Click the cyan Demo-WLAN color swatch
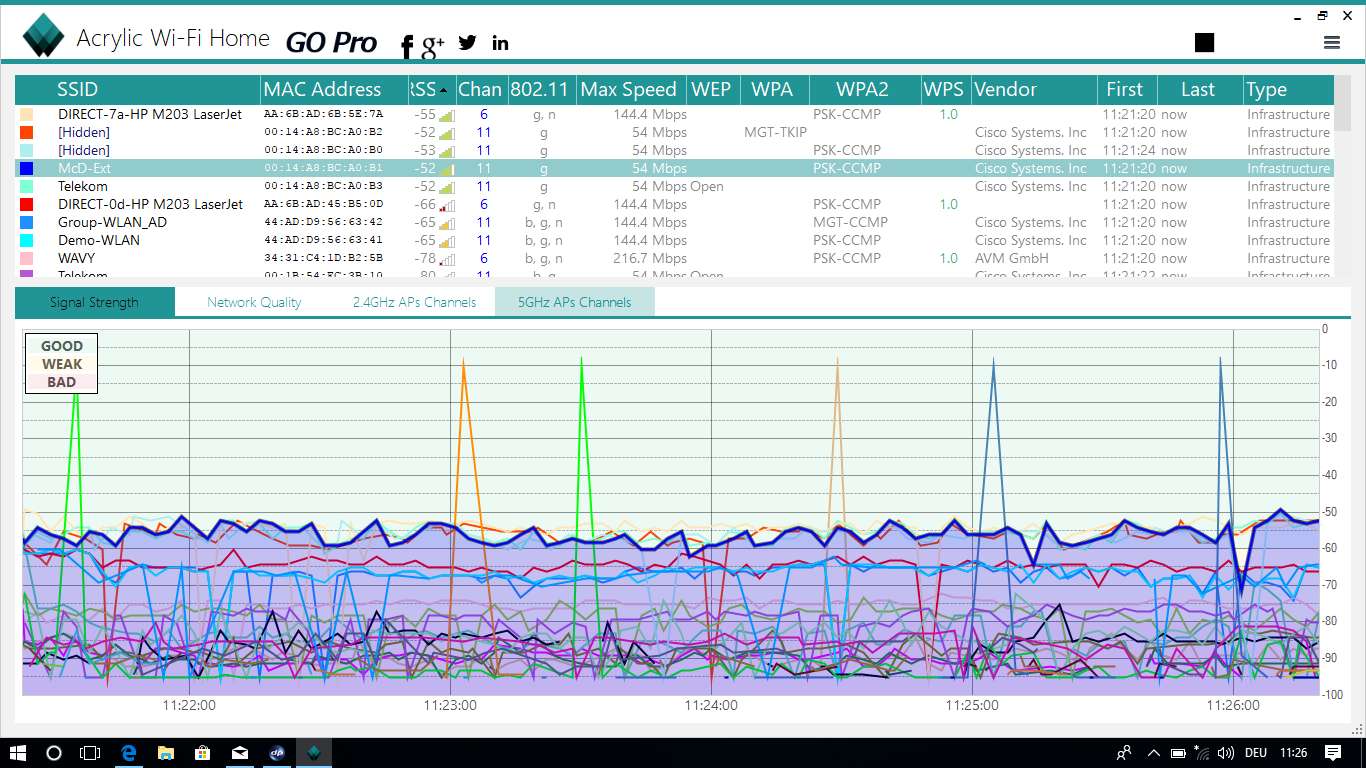 click(x=27, y=240)
